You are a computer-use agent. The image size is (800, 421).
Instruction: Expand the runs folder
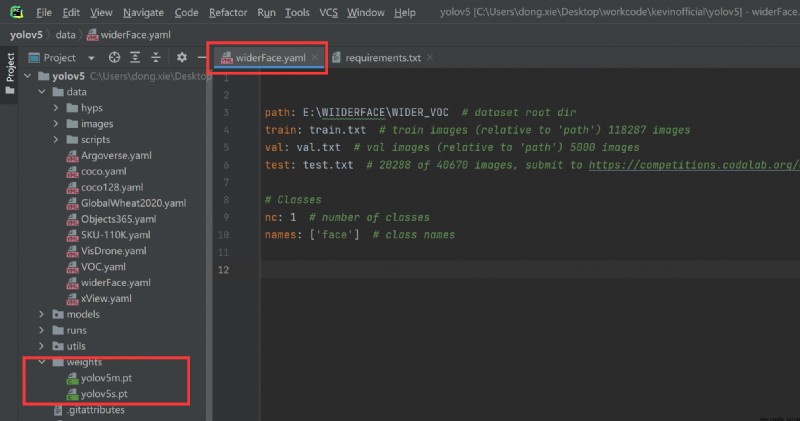pos(42,330)
